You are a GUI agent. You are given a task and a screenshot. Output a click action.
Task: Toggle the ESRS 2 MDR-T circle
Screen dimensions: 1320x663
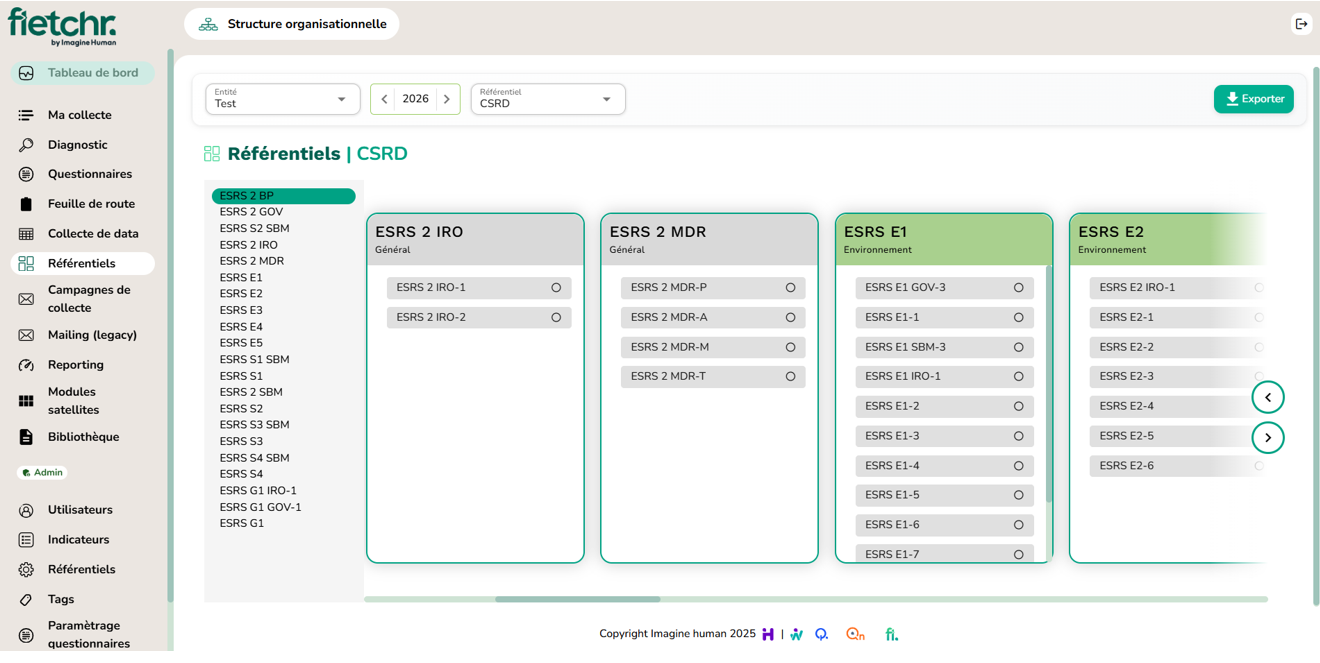point(790,377)
